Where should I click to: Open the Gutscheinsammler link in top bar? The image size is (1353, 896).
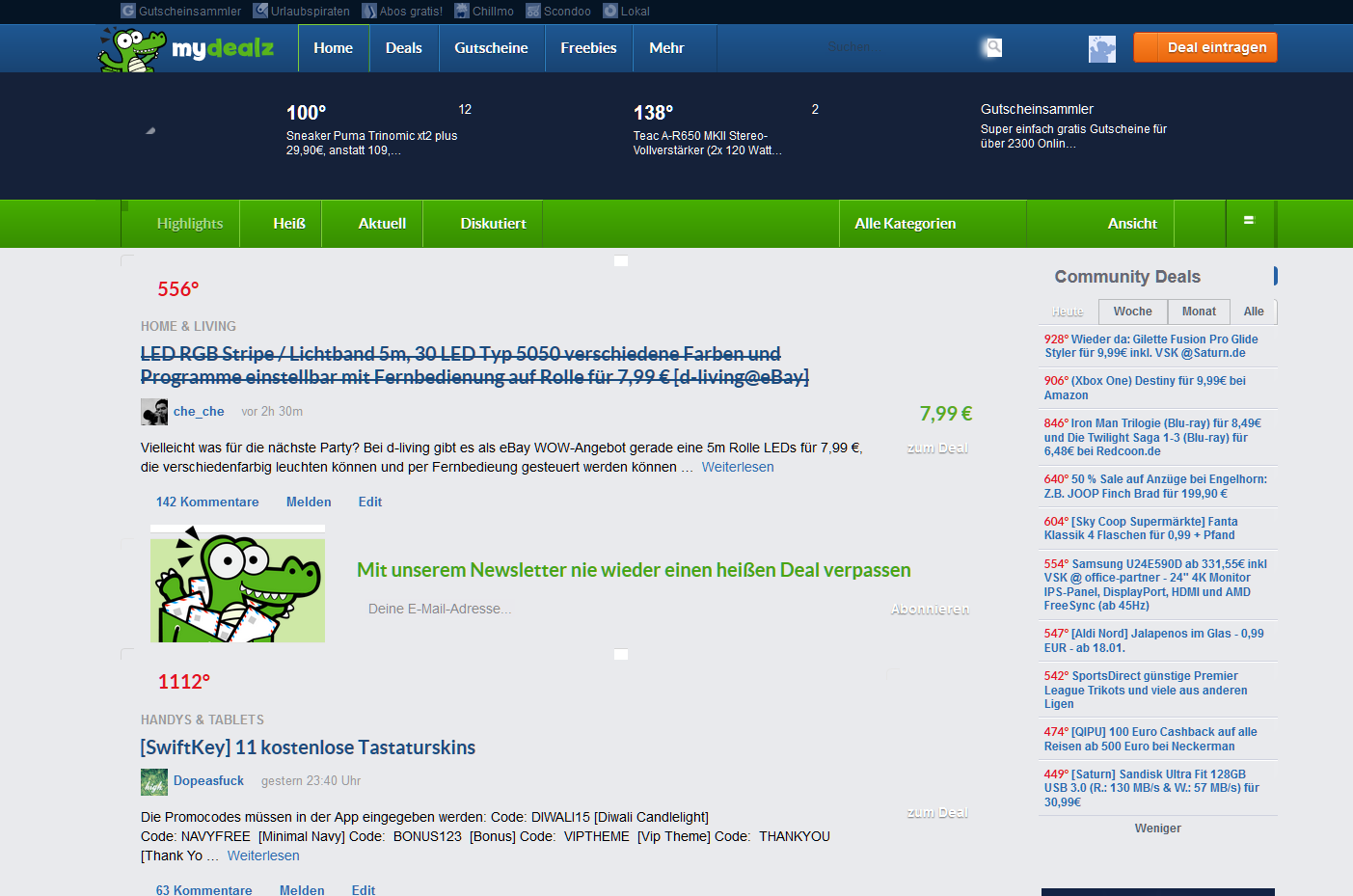coord(181,12)
